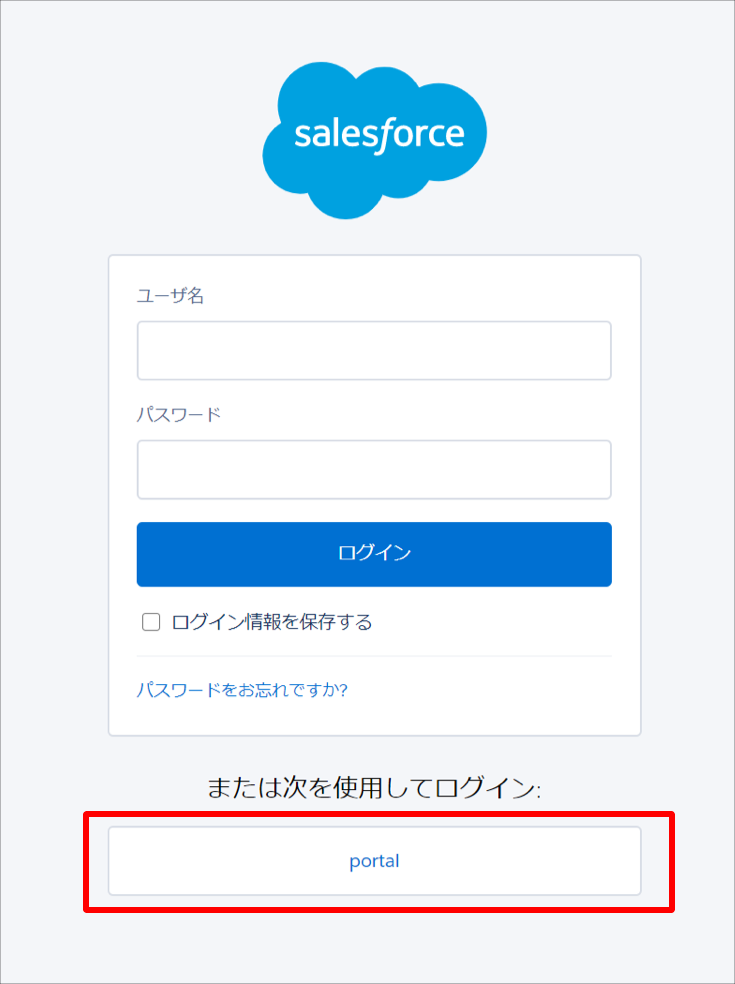Tick the ログイン情報を保存する checkbox
The image size is (735, 984).
pyautogui.click(x=151, y=623)
